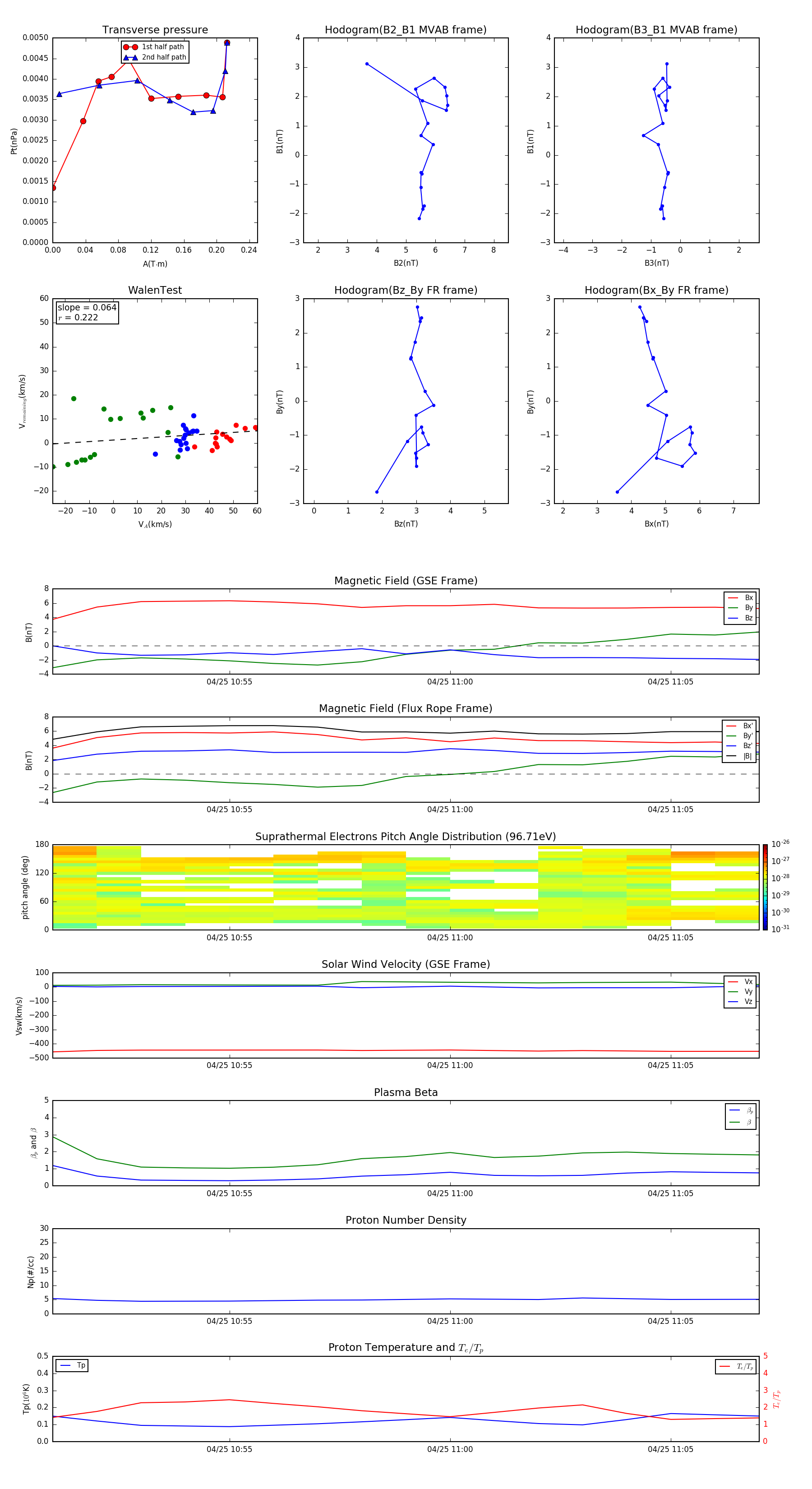Screen dimensions: 812x1489
Task: Click the 'Hodogram(B2_B1 MVAB frame)' title
Action: click(406, 30)
